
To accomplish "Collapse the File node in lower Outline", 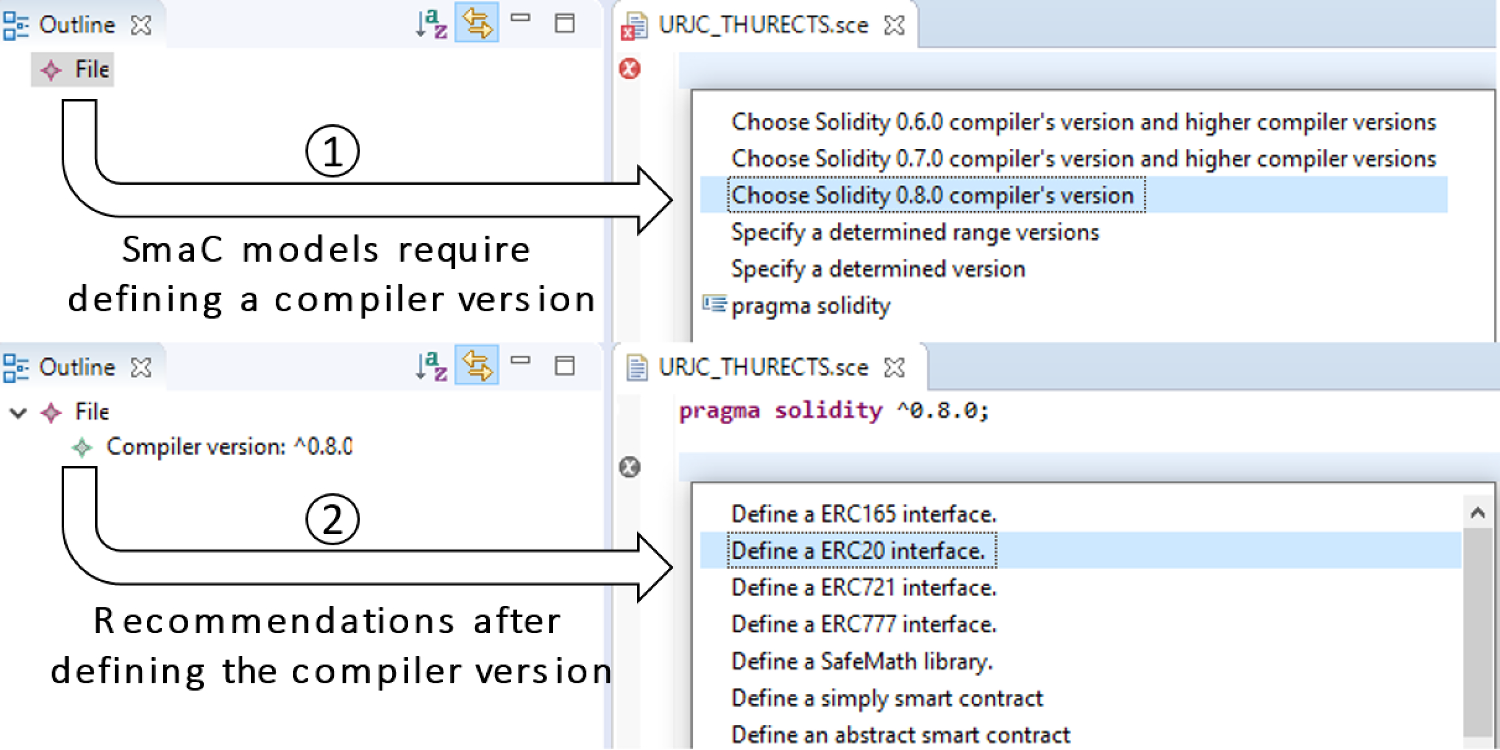I will click(17, 412).
